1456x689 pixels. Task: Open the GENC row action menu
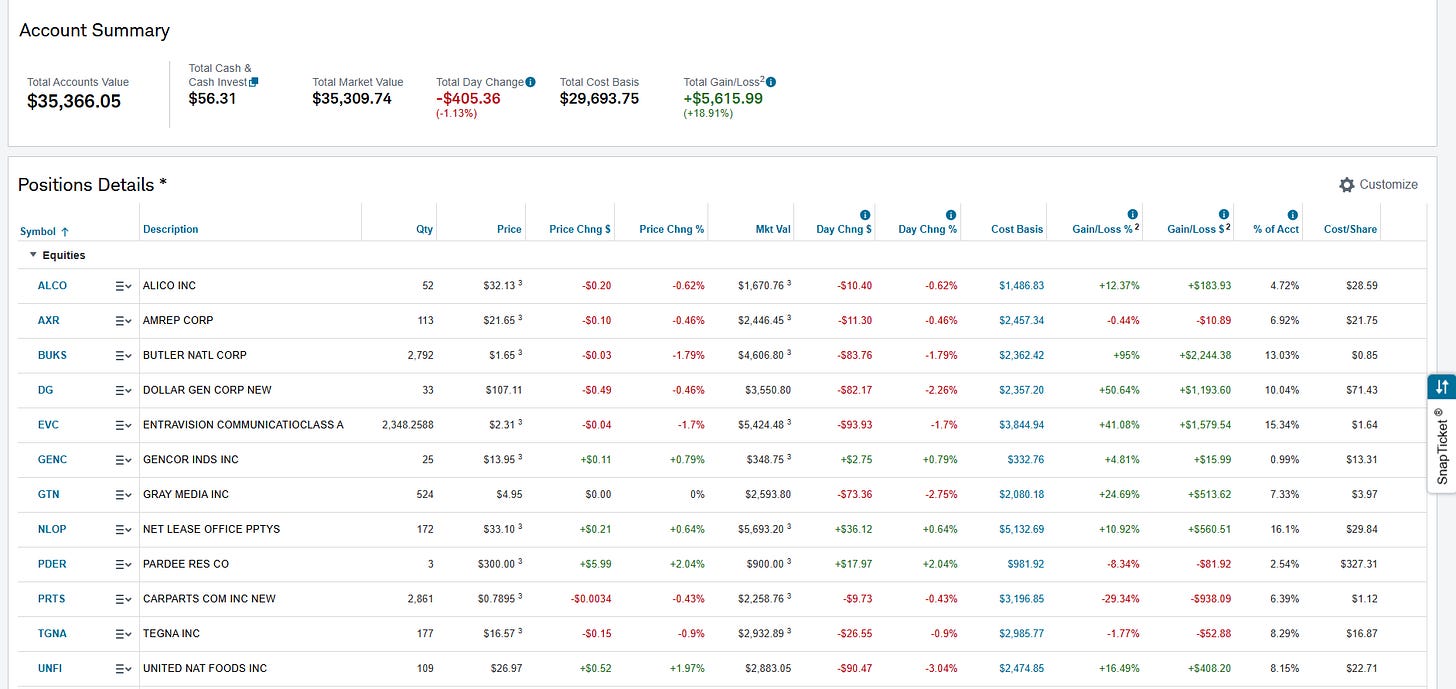click(123, 460)
